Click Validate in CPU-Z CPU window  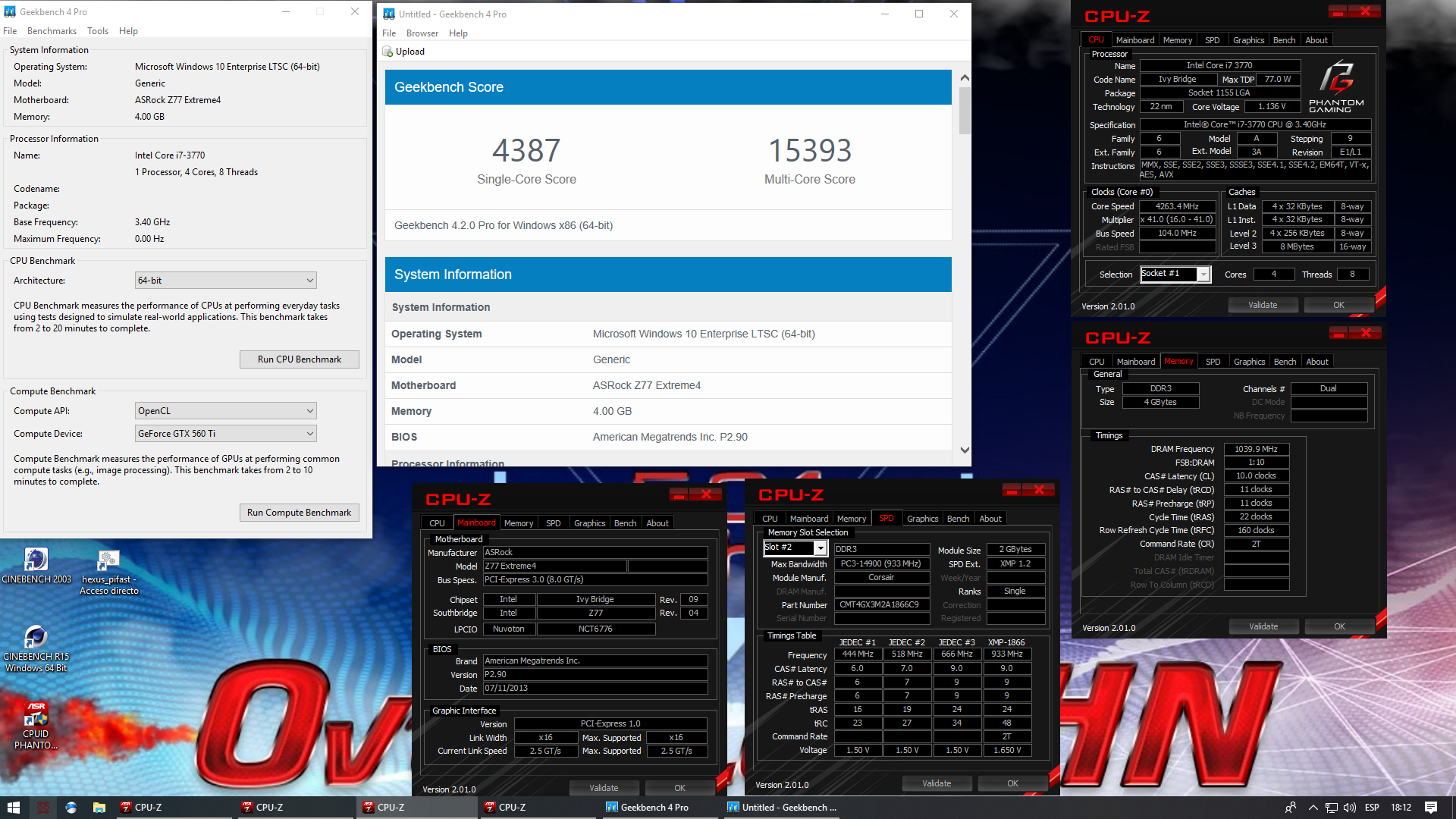(x=1263, y=305)
